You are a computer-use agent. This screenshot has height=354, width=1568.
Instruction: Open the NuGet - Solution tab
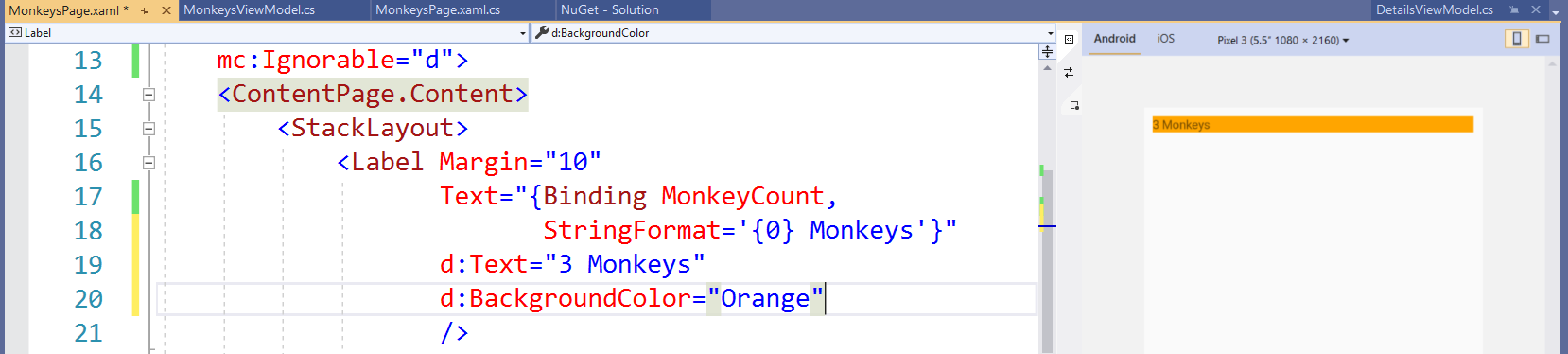[x=610, y=9]
